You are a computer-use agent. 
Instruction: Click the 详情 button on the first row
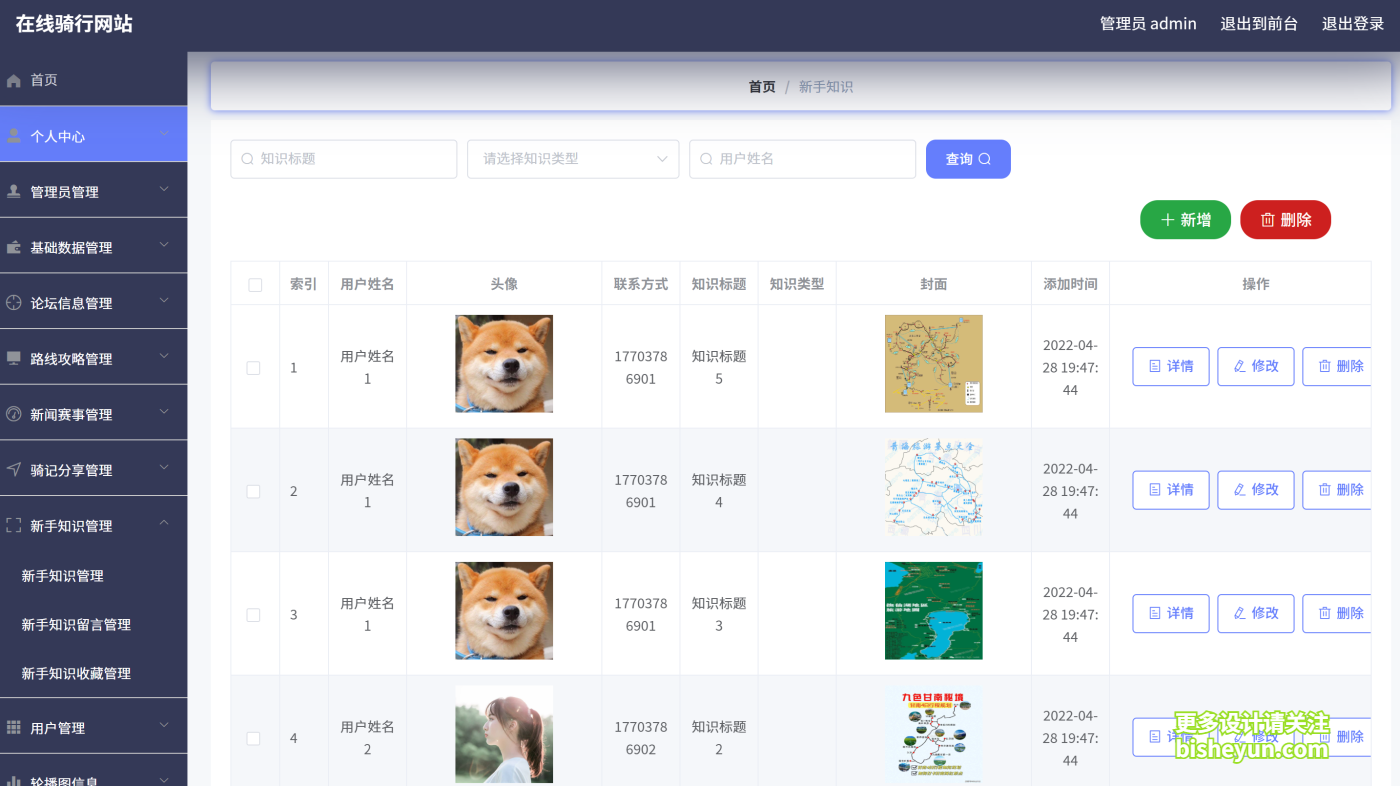(x=1170, y=366)
